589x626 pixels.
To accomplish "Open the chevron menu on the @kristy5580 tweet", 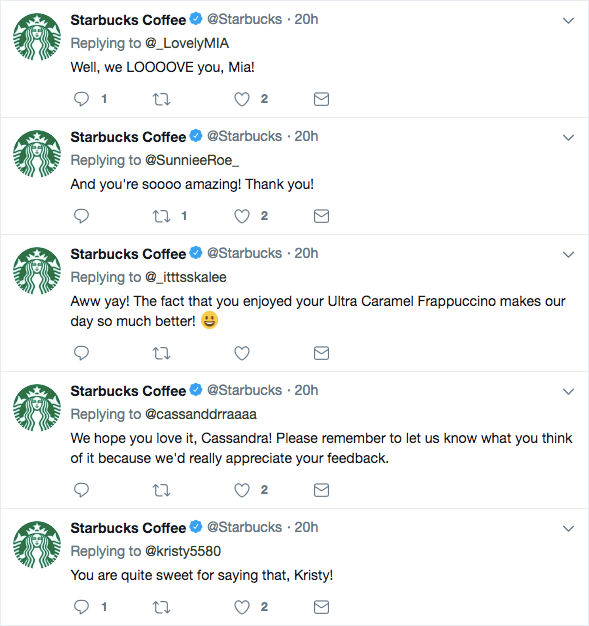I will (568, 529).
